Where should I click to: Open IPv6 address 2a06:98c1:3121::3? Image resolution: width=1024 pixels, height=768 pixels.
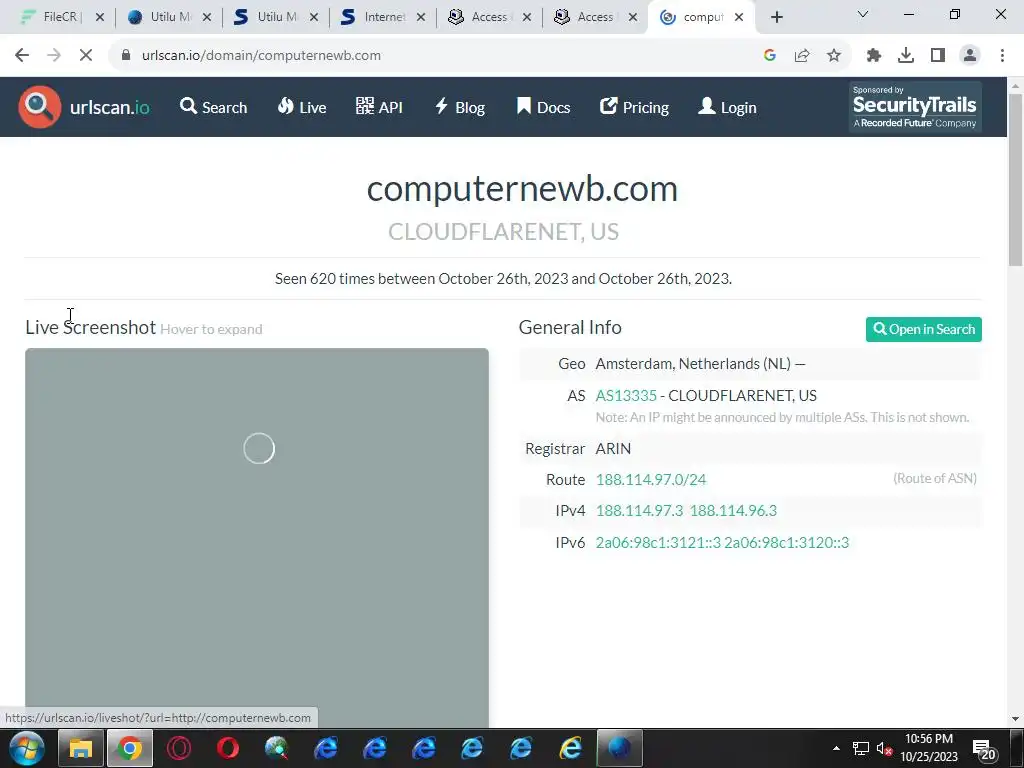point(658,543)
